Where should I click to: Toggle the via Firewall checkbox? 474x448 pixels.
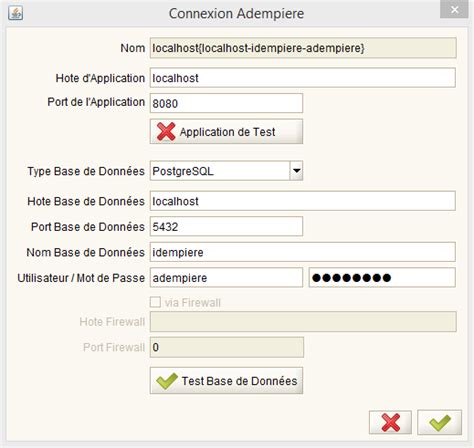pyautogui.click(x=155, y=302)
